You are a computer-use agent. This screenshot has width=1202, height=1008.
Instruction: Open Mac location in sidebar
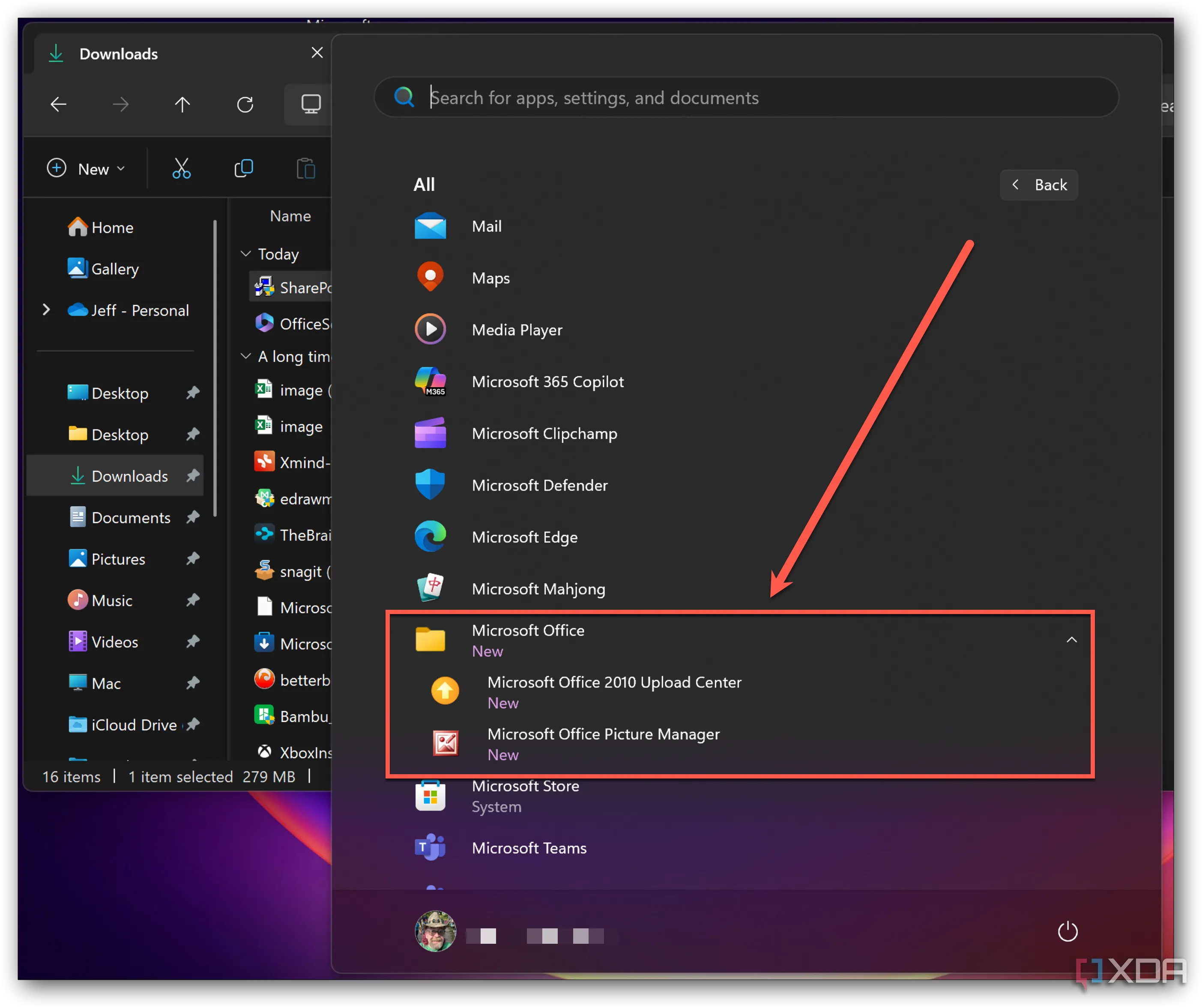point(116,683)
